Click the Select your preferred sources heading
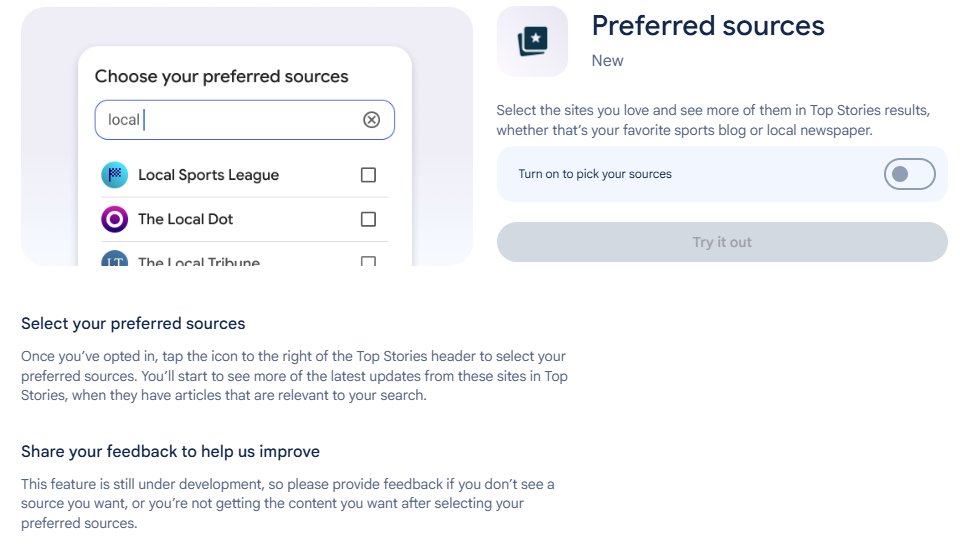Screen dimensions: 960x555 (x=133, y=323)
